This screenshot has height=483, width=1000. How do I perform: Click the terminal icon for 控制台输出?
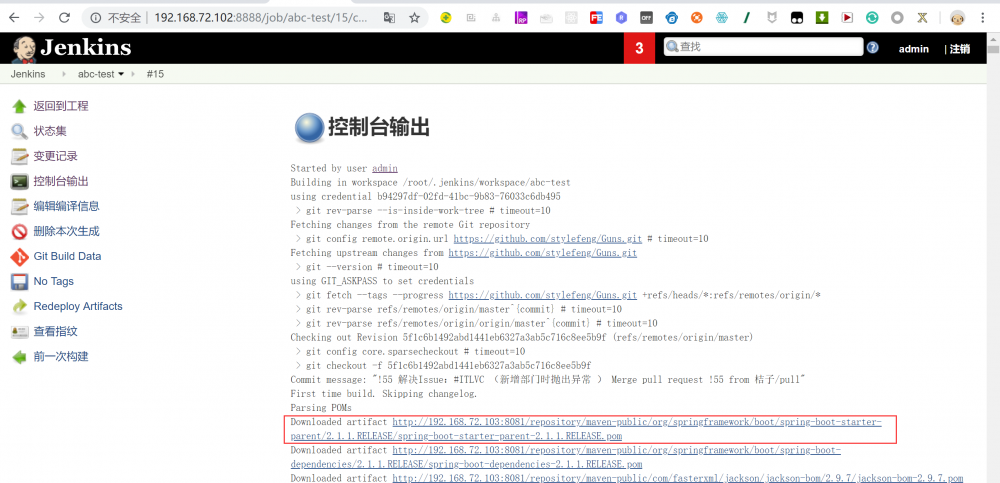[19, 181]
